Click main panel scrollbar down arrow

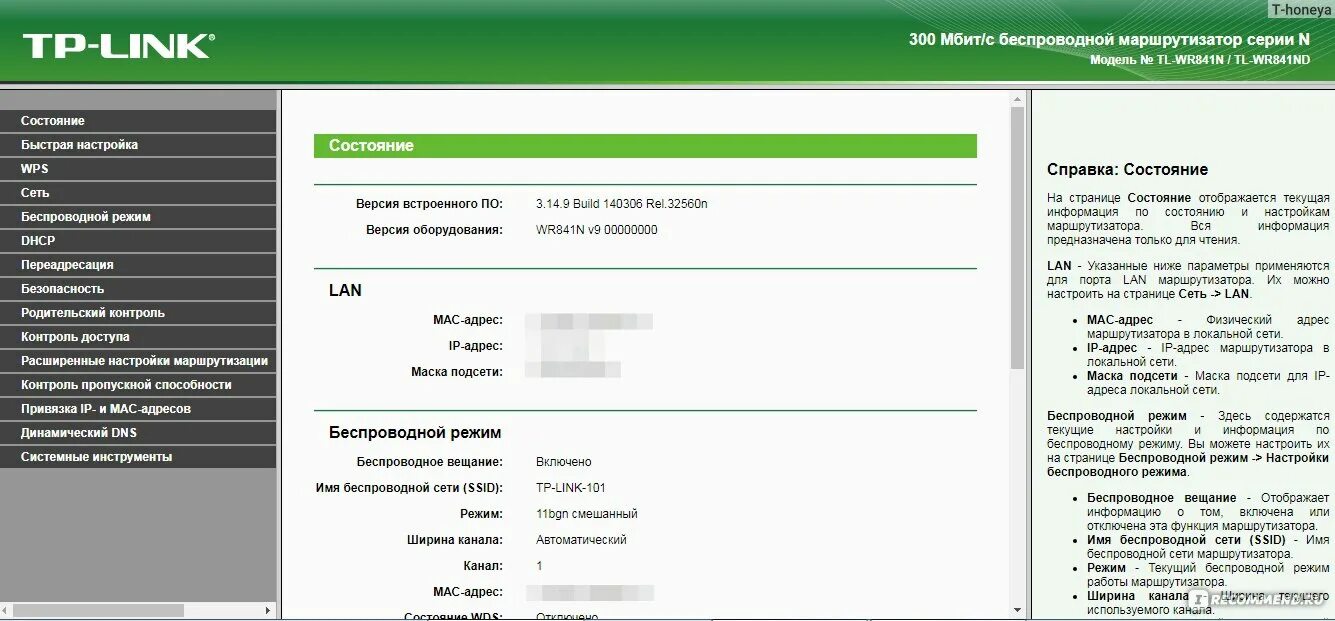1018,609
